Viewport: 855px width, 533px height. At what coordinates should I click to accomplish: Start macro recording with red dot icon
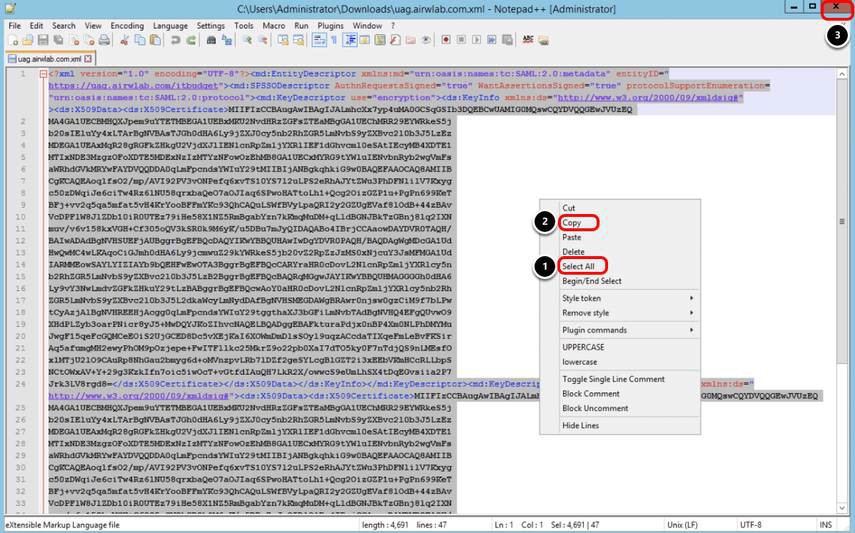pos(445,40)
